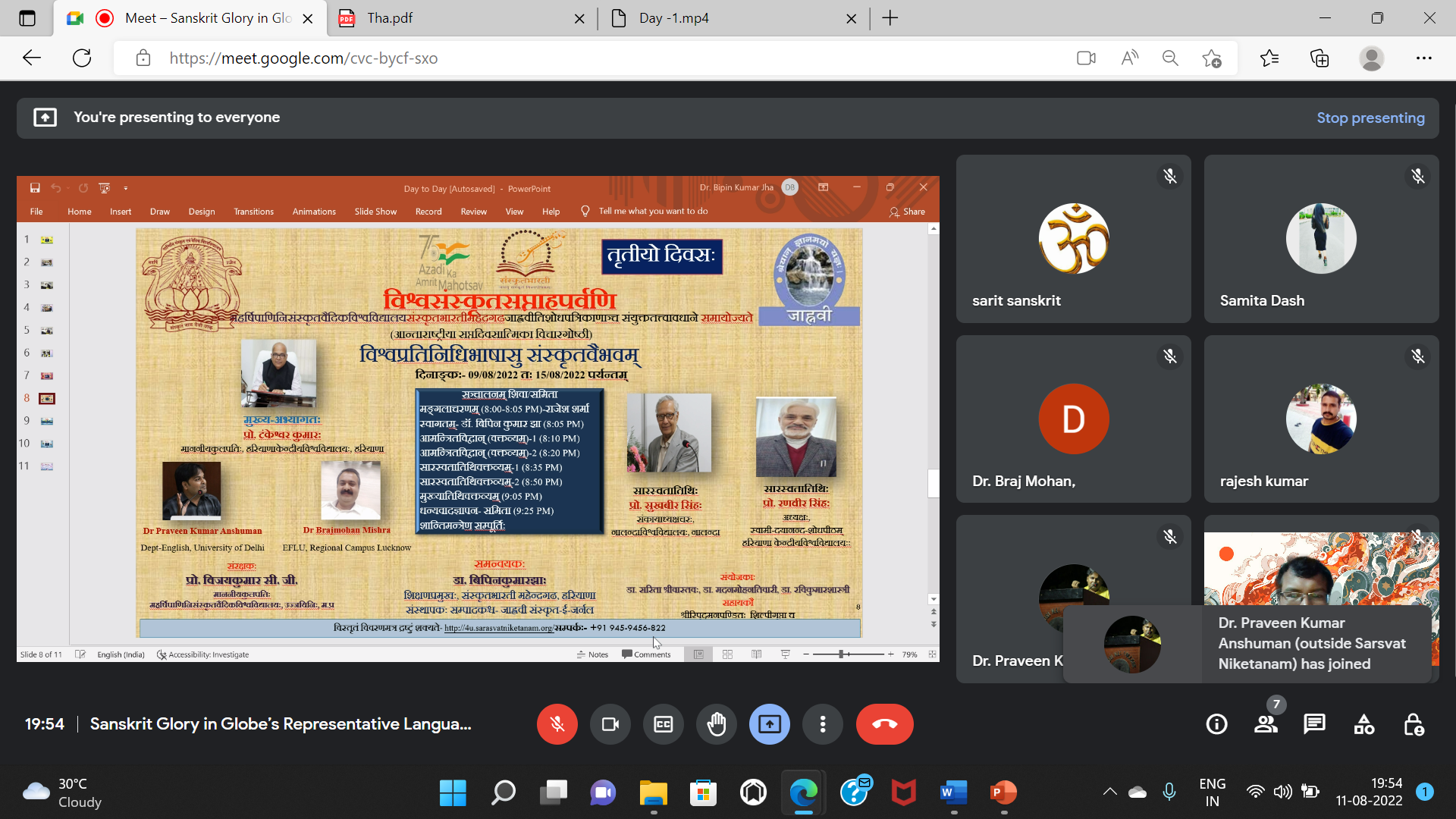Unmute microphone in Meet controls

click(x=557, y=724)
